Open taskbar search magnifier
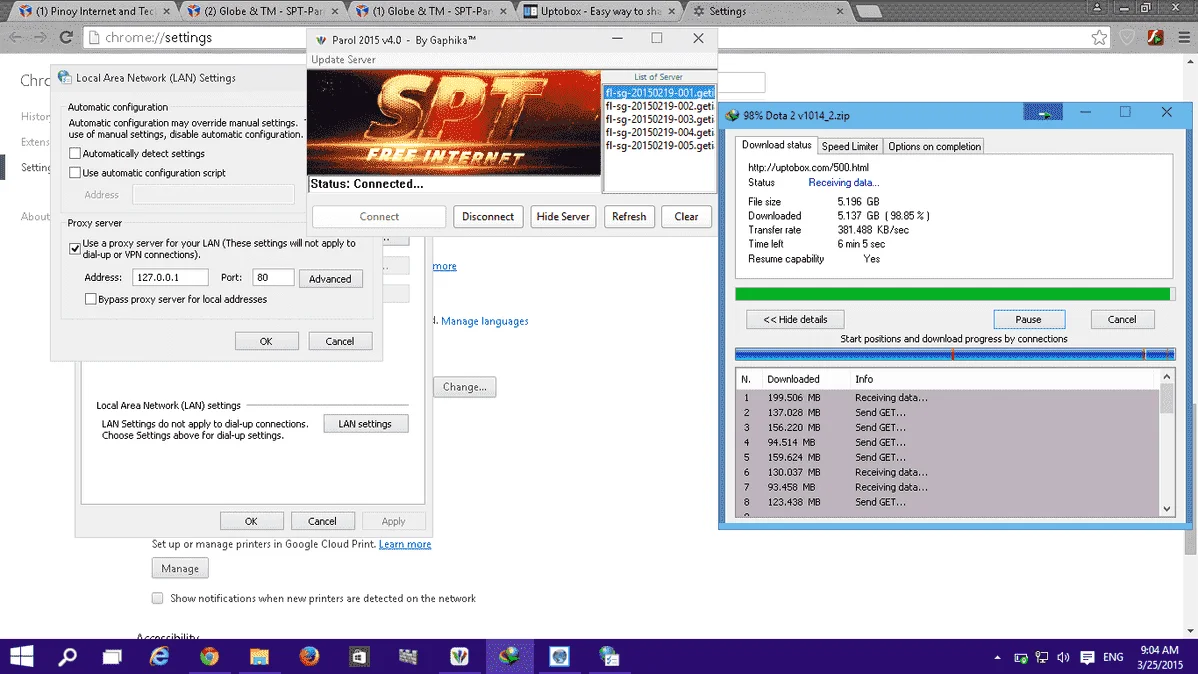 coord(68,656)
